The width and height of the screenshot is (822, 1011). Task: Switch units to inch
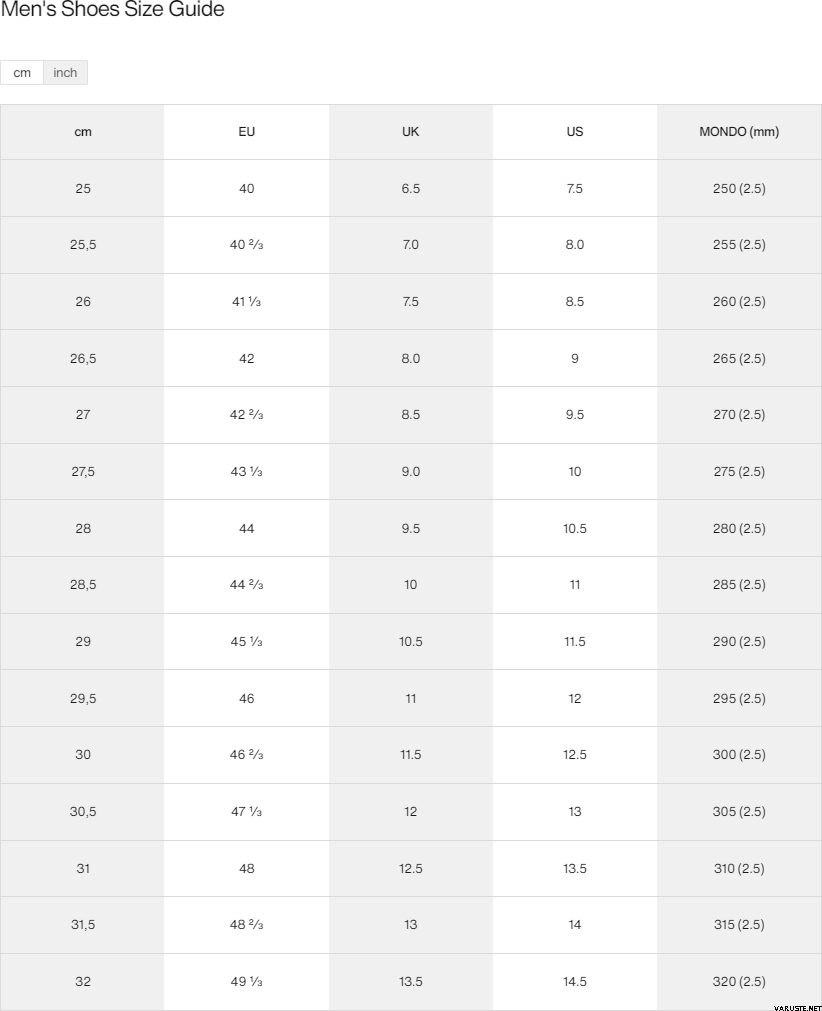[65, 73]
